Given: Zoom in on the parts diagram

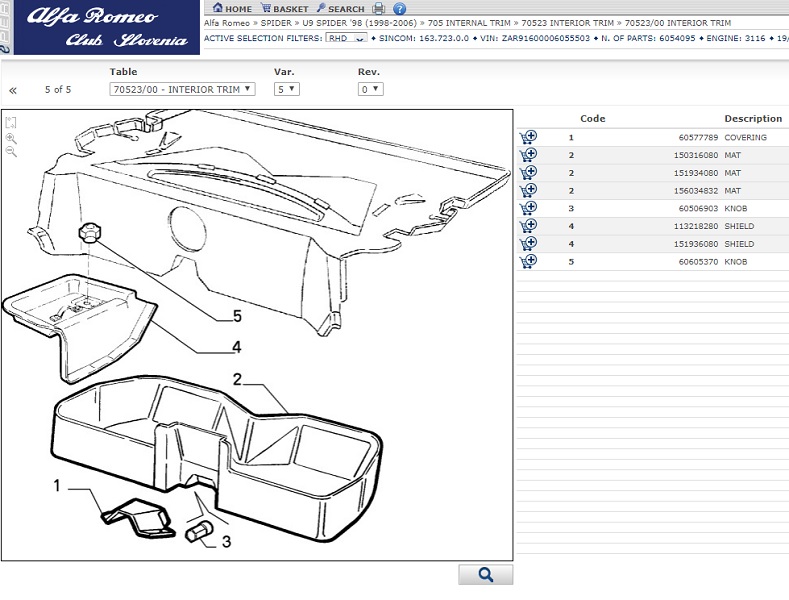Looking at the screenshot, I should [11, 138].
